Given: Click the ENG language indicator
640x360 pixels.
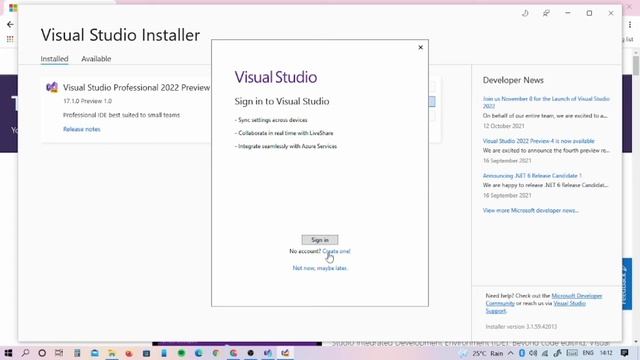Looking at the screenshot, I should pyautogui.click(x=588, y=353).
